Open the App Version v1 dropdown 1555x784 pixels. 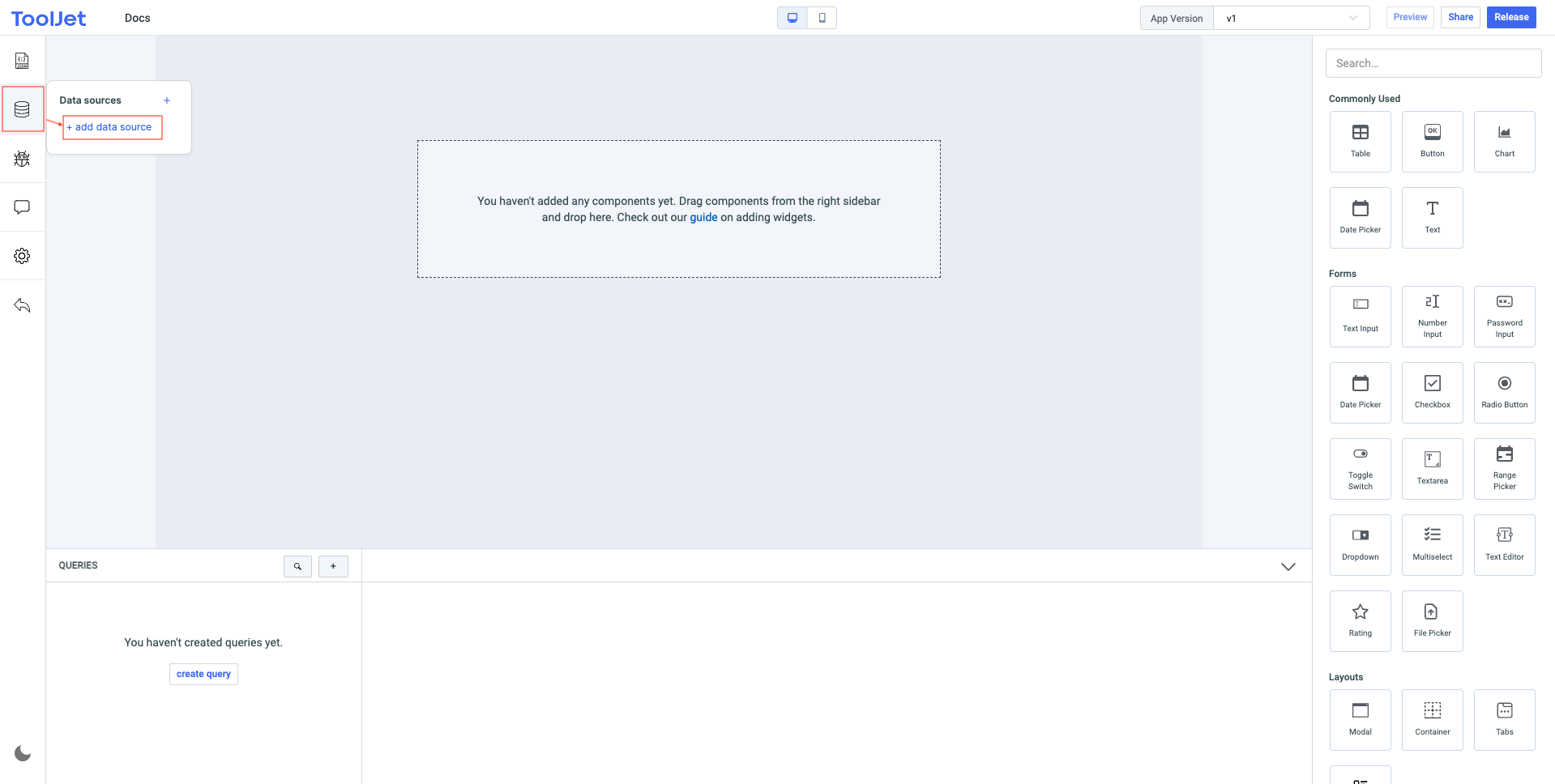(1291, 18)
